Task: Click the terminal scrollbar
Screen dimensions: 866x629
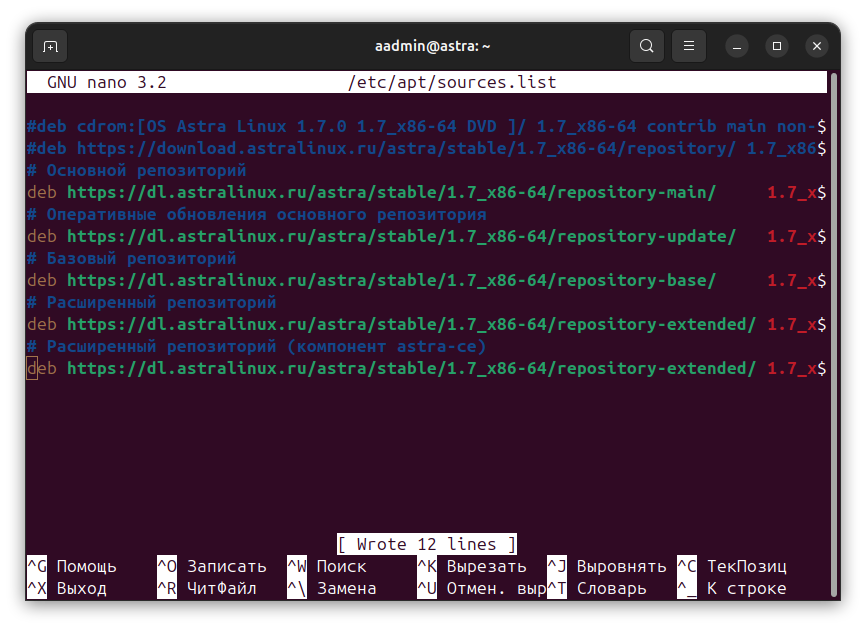Action: coord(834,335)
